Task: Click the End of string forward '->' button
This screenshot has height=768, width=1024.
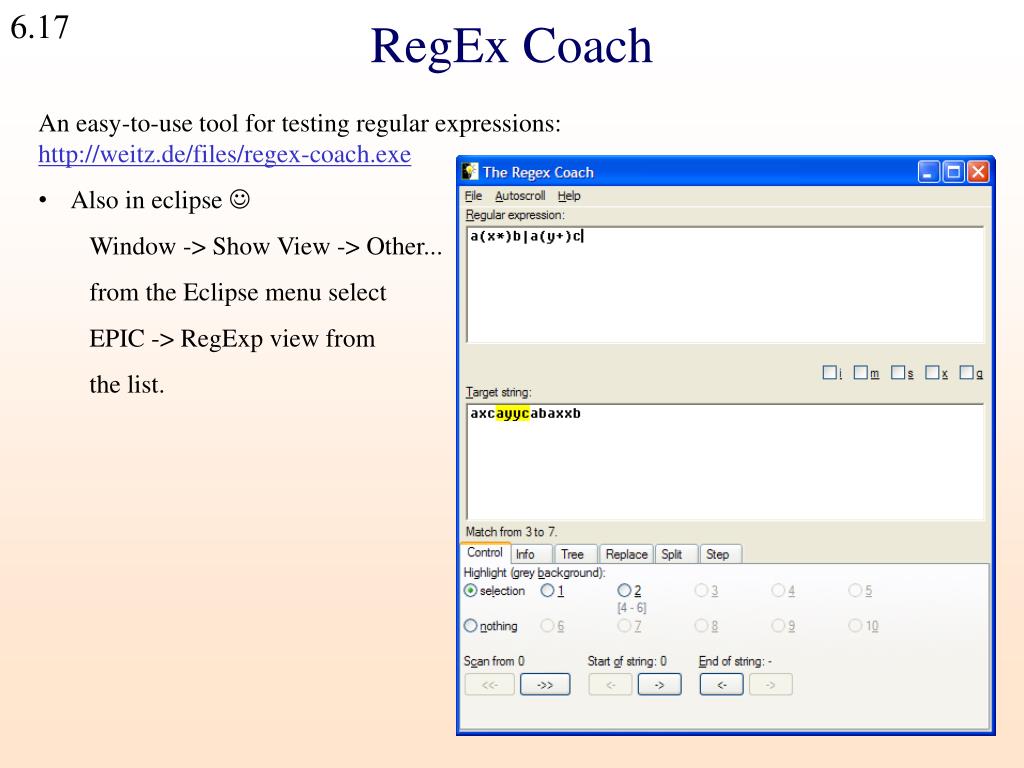Action: 771,684
